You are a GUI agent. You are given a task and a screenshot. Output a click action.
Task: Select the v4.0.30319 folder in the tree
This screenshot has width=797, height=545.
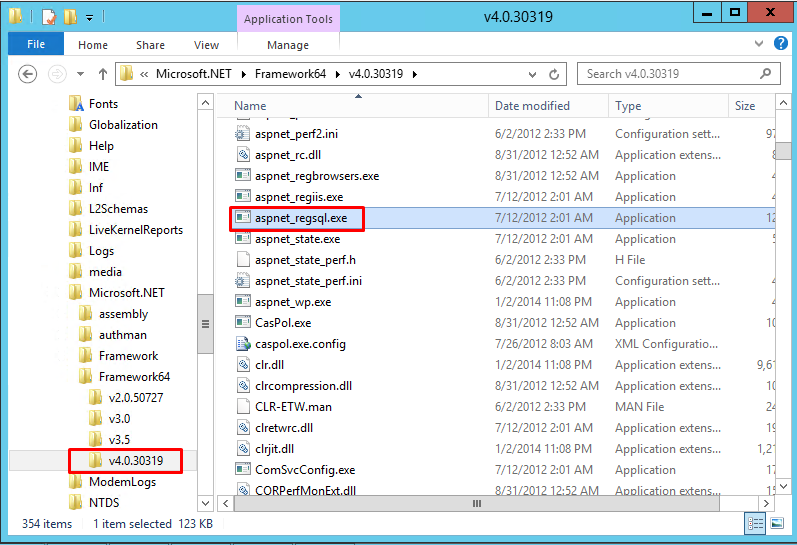pos(136,461)
